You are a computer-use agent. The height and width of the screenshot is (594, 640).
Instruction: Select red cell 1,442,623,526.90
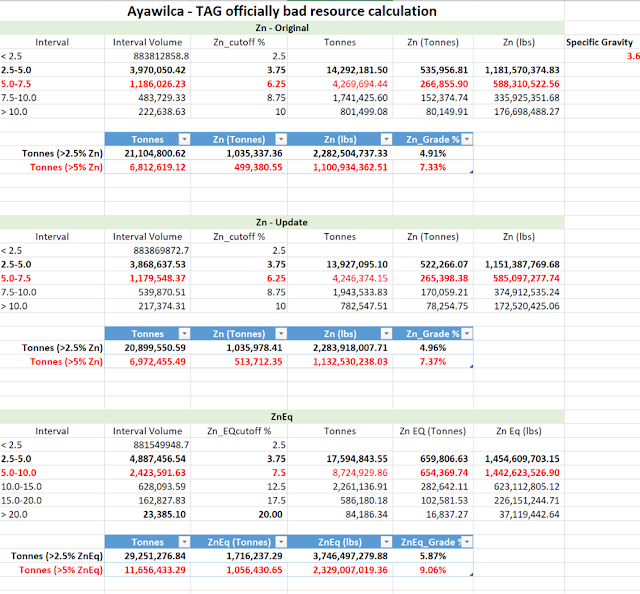(519, 472)
